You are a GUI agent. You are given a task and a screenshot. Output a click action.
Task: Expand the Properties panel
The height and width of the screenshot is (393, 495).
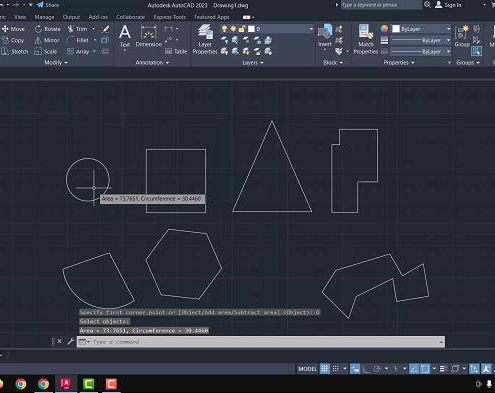tap(399, 63)
